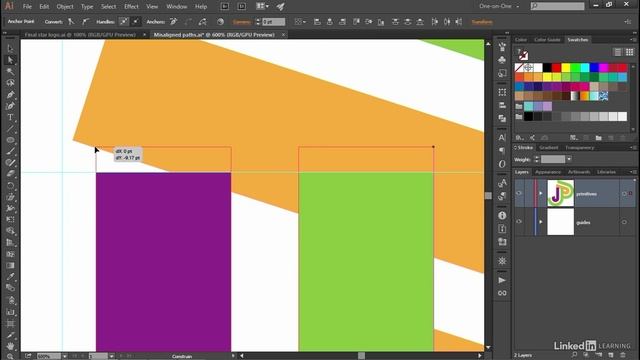Click Create New Layer icon

click(611, 356)
